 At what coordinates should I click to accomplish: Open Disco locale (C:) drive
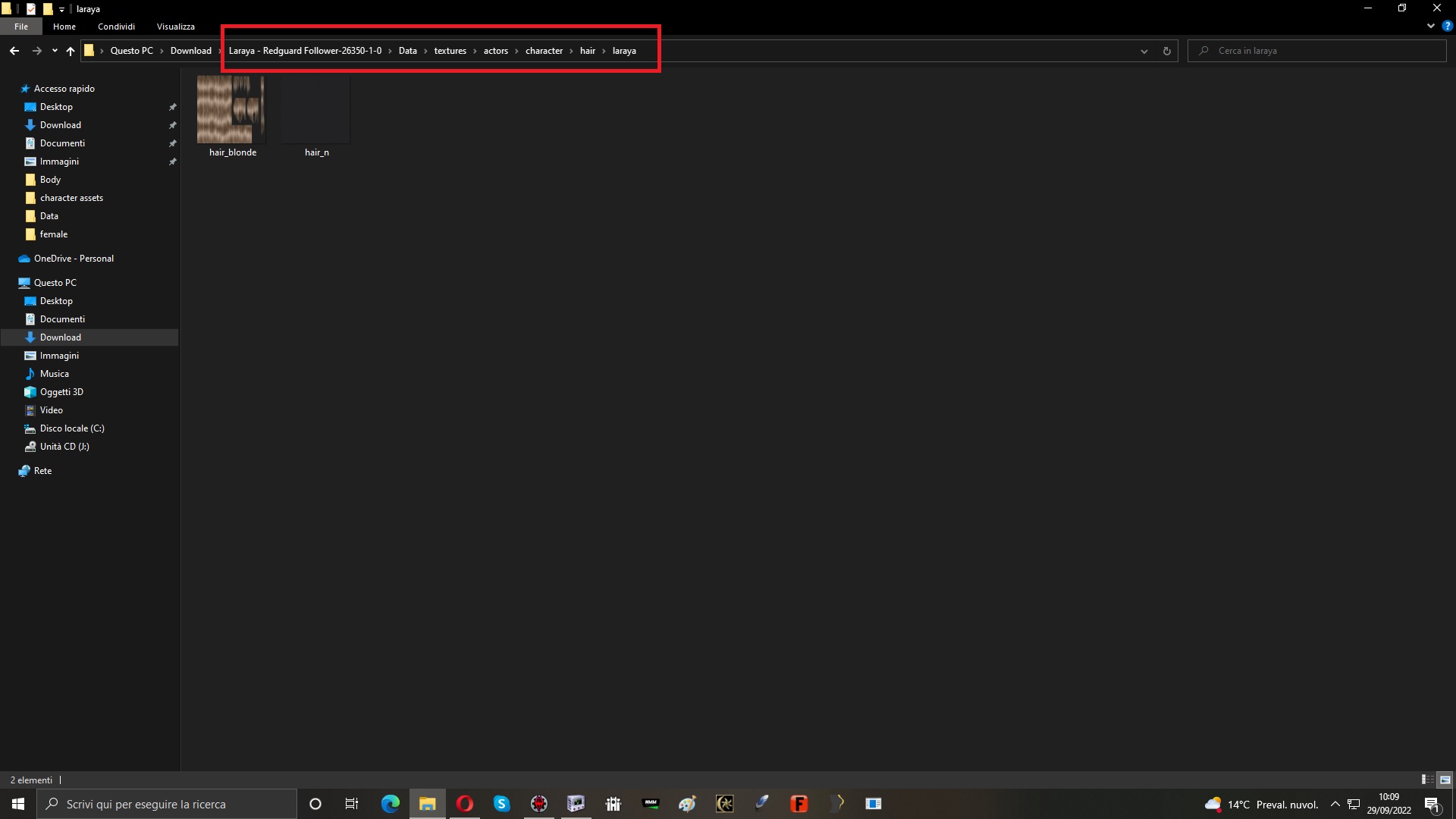(72, 428)
